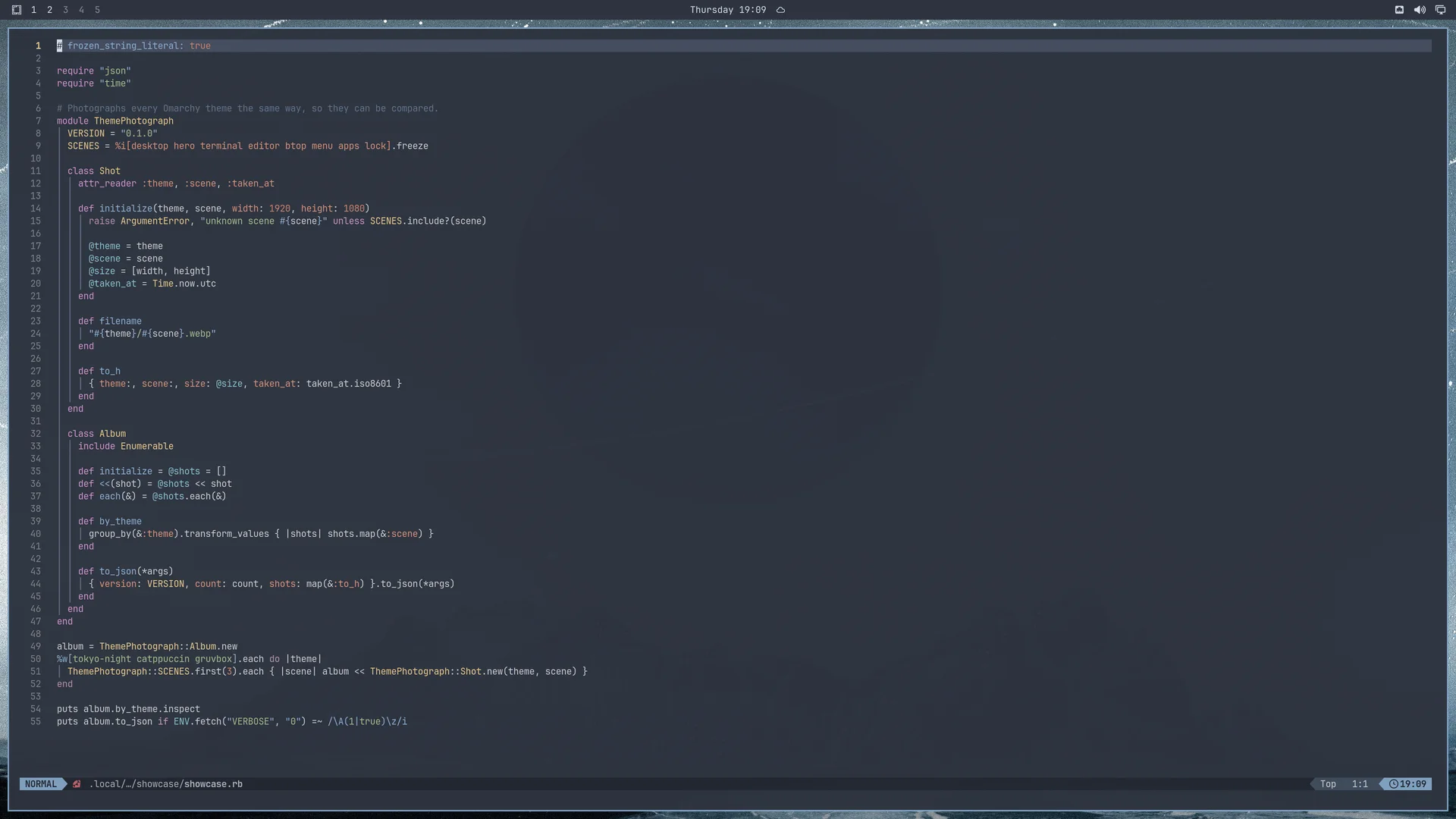Click the "def to_json(*args)" line
Image resolution: width=1456 pixels, height=819 pixels.
126,572
